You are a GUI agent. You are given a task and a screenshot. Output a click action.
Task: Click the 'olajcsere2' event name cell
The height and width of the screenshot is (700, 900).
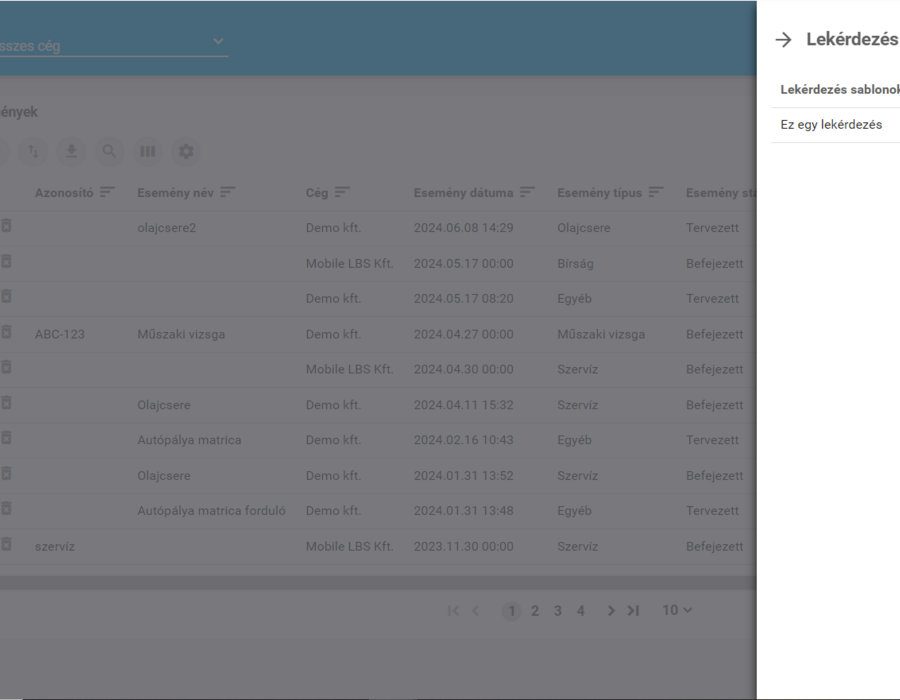click(x=166, y=228)
